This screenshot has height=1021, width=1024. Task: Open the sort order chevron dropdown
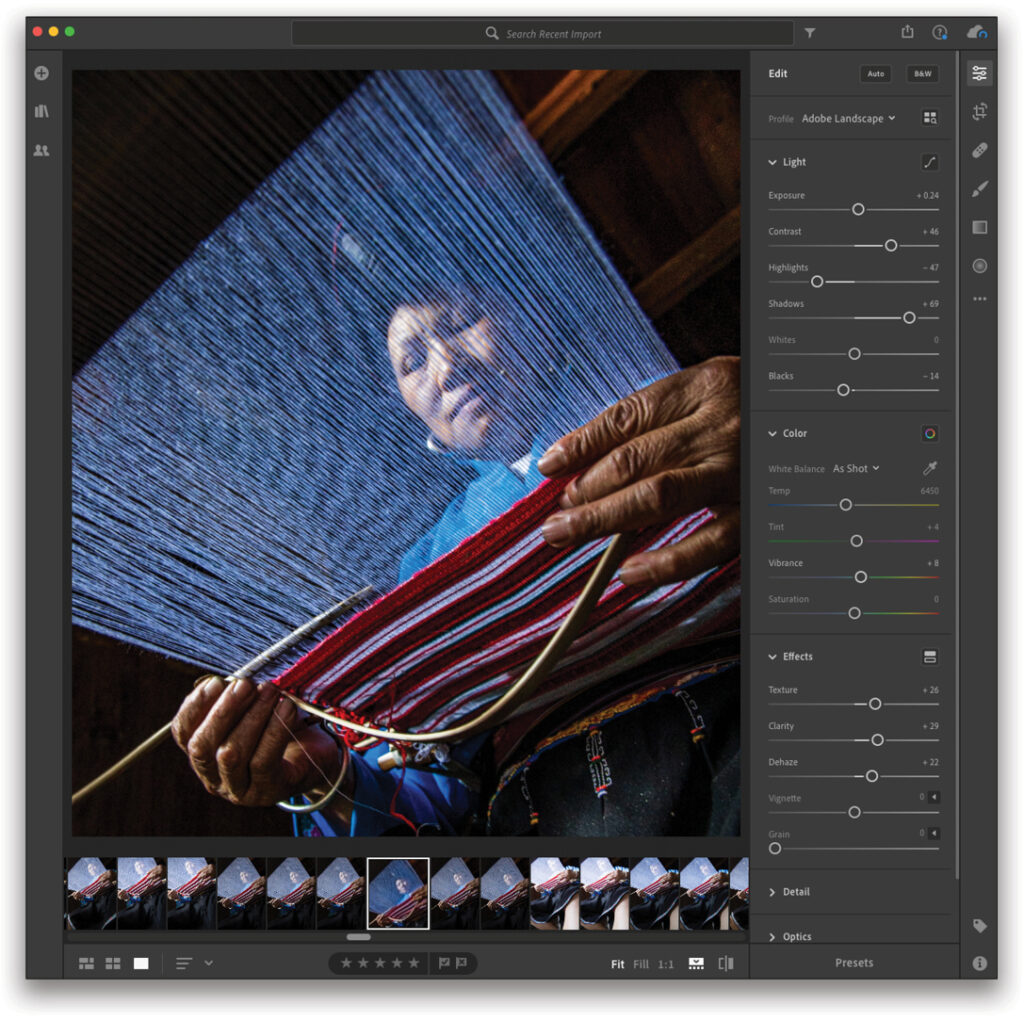(208, 963)
